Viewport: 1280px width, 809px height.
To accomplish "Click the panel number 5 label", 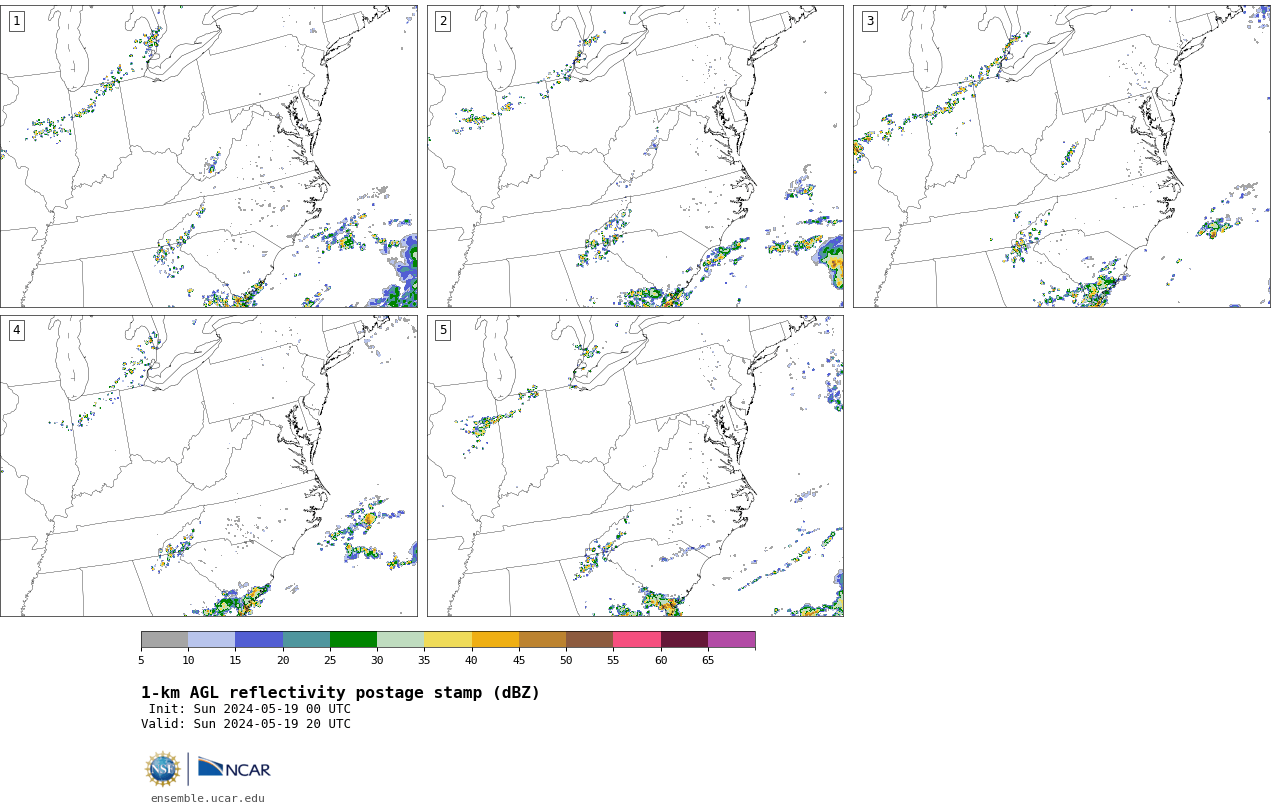I will point(443,330).
